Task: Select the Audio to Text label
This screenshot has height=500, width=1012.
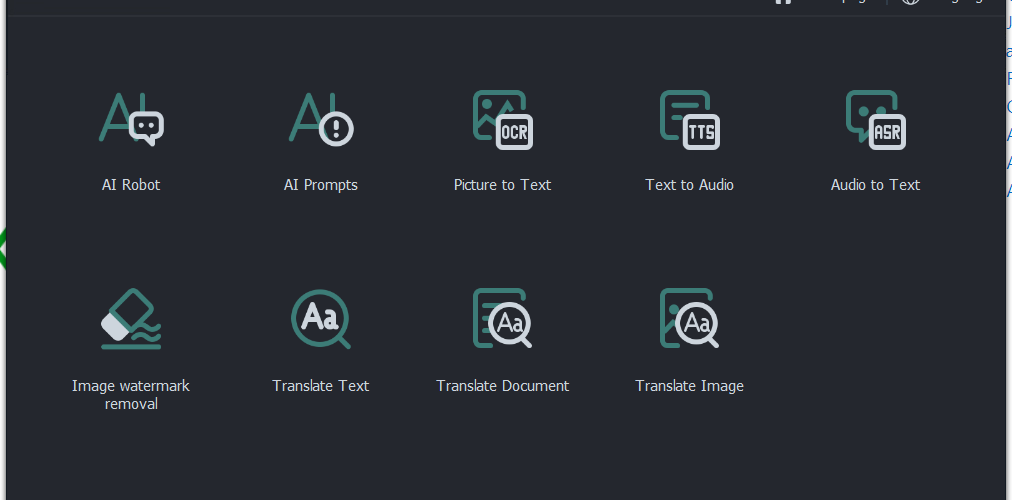Action: click(876, 185)
